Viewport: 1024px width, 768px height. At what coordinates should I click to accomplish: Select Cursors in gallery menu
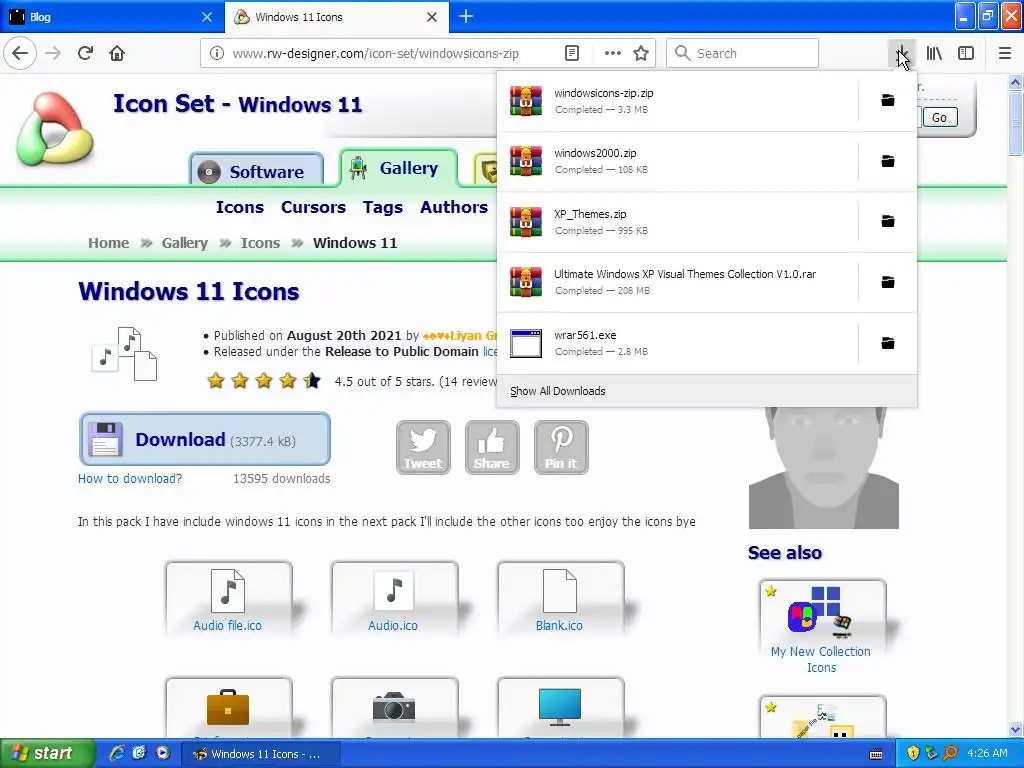pyautogui.click(x=313, y=207)
